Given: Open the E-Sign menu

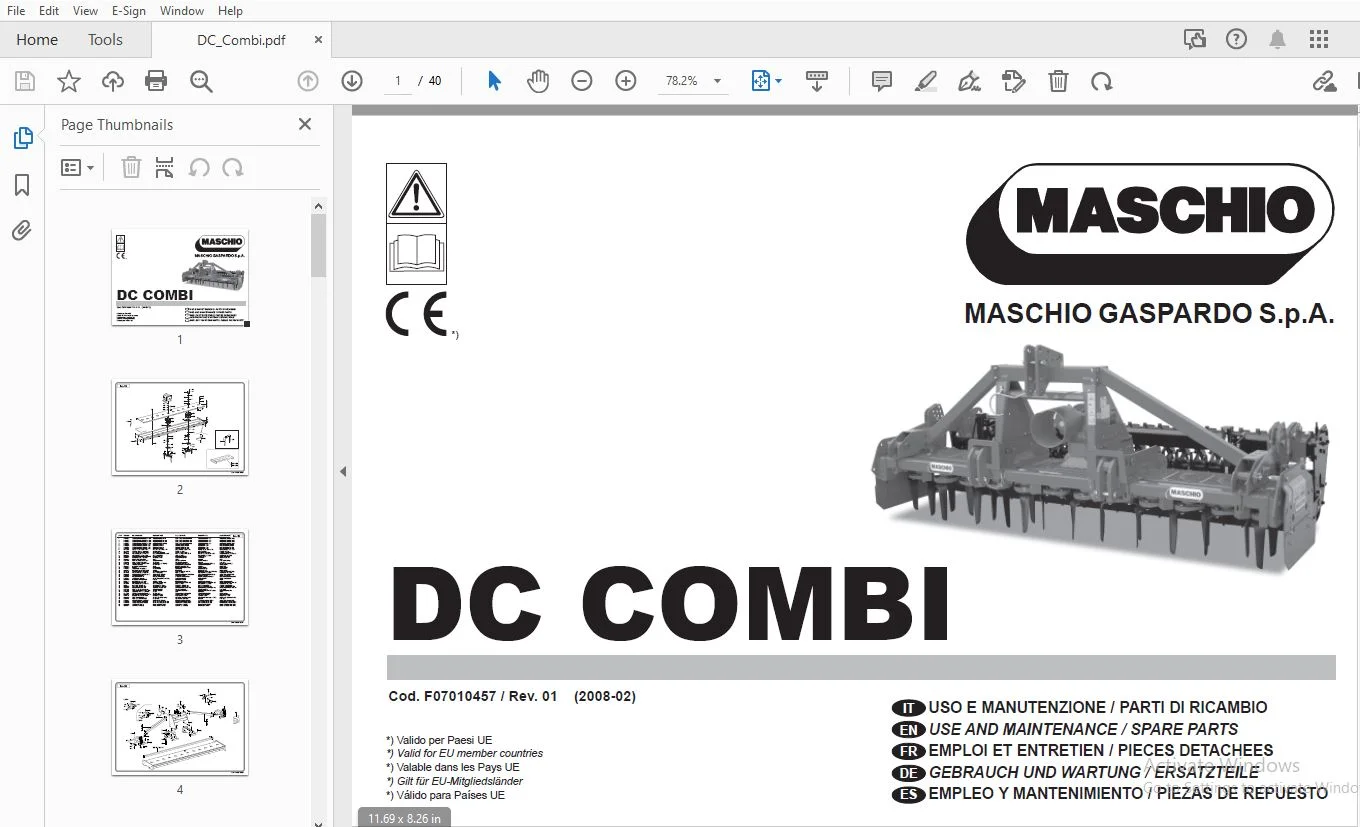Looking at the screenshot, I should (129, 11).
